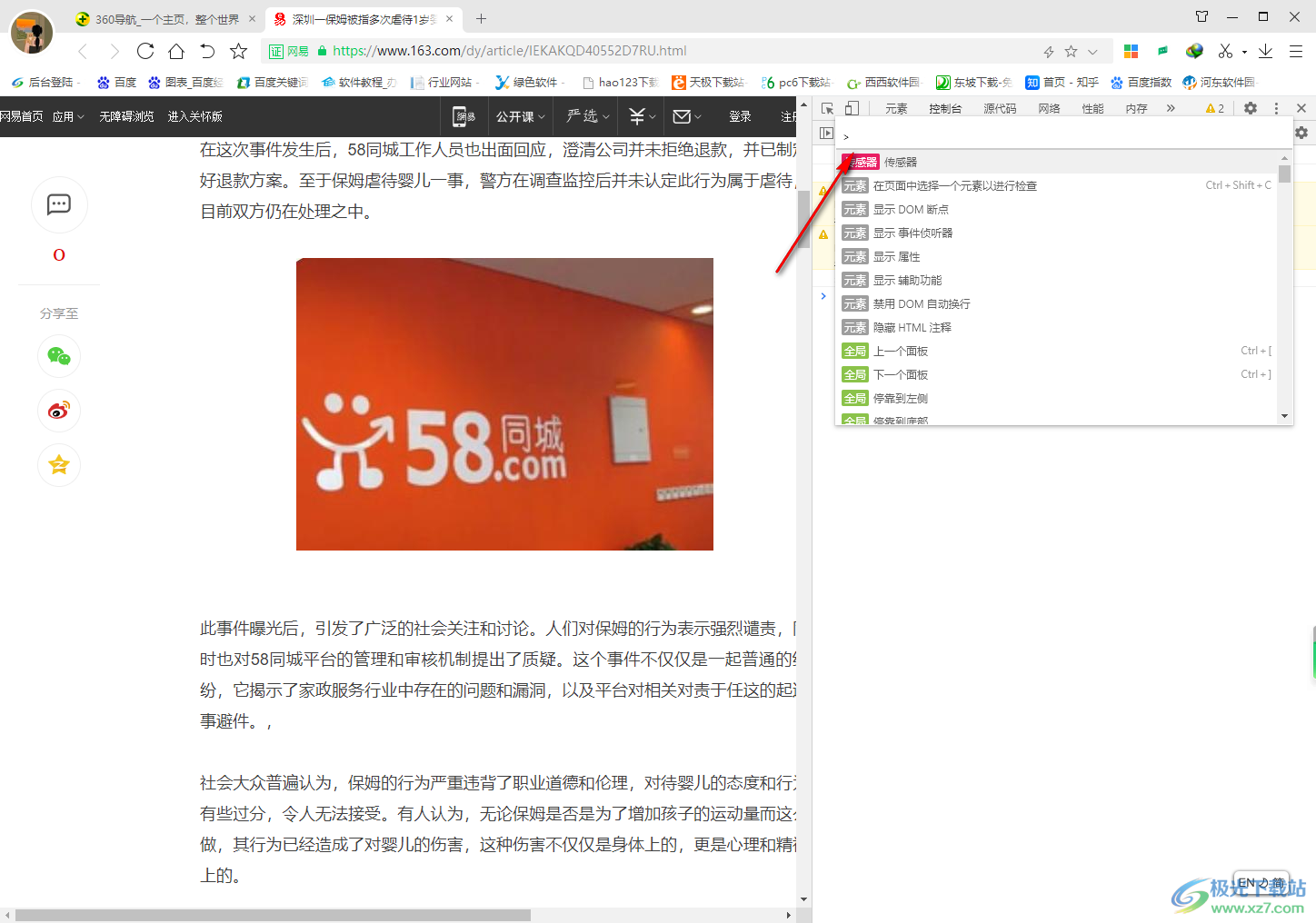Open a new browser tab

click(x=481, y=18)
